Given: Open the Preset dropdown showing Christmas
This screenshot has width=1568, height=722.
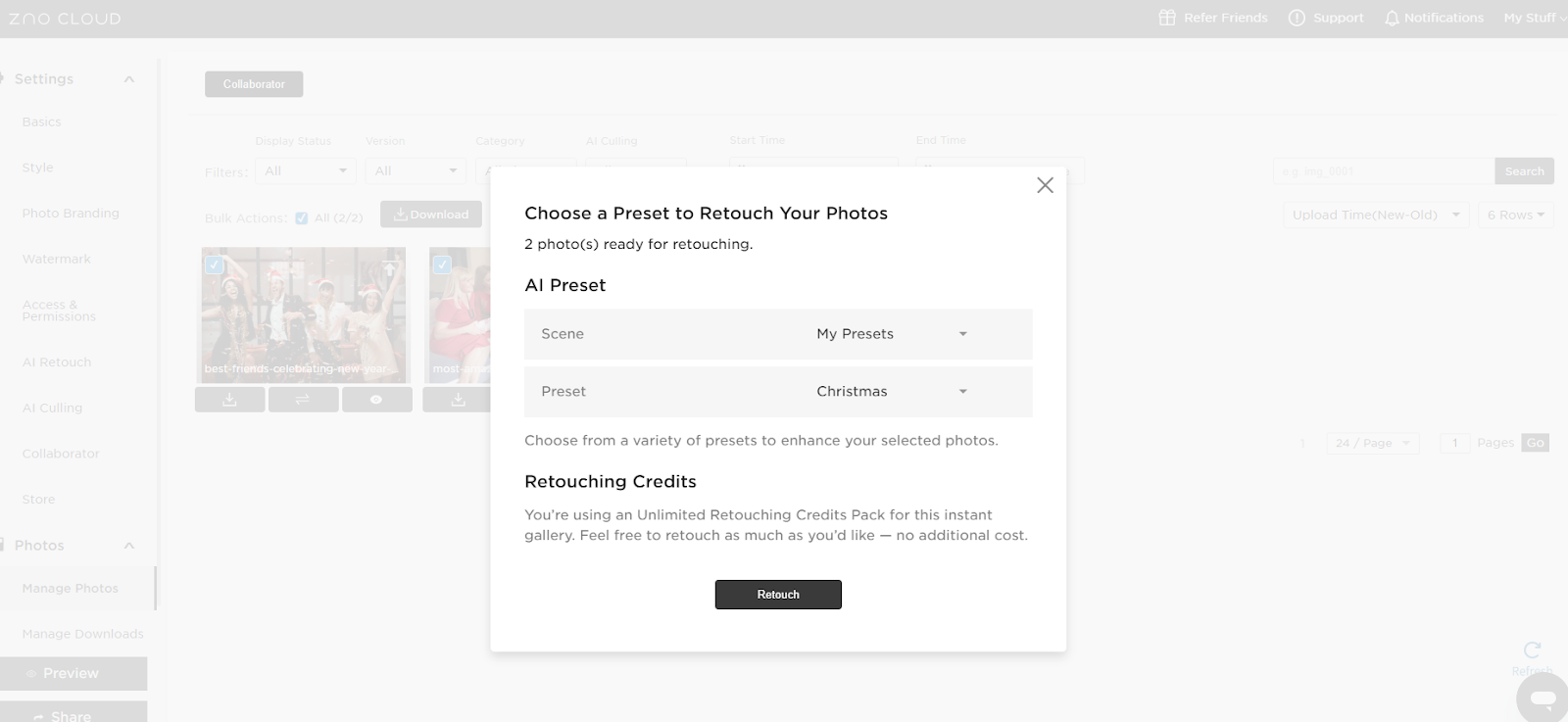Looking at the screenshot, I should pyautogui.click(x=892, y=391).
